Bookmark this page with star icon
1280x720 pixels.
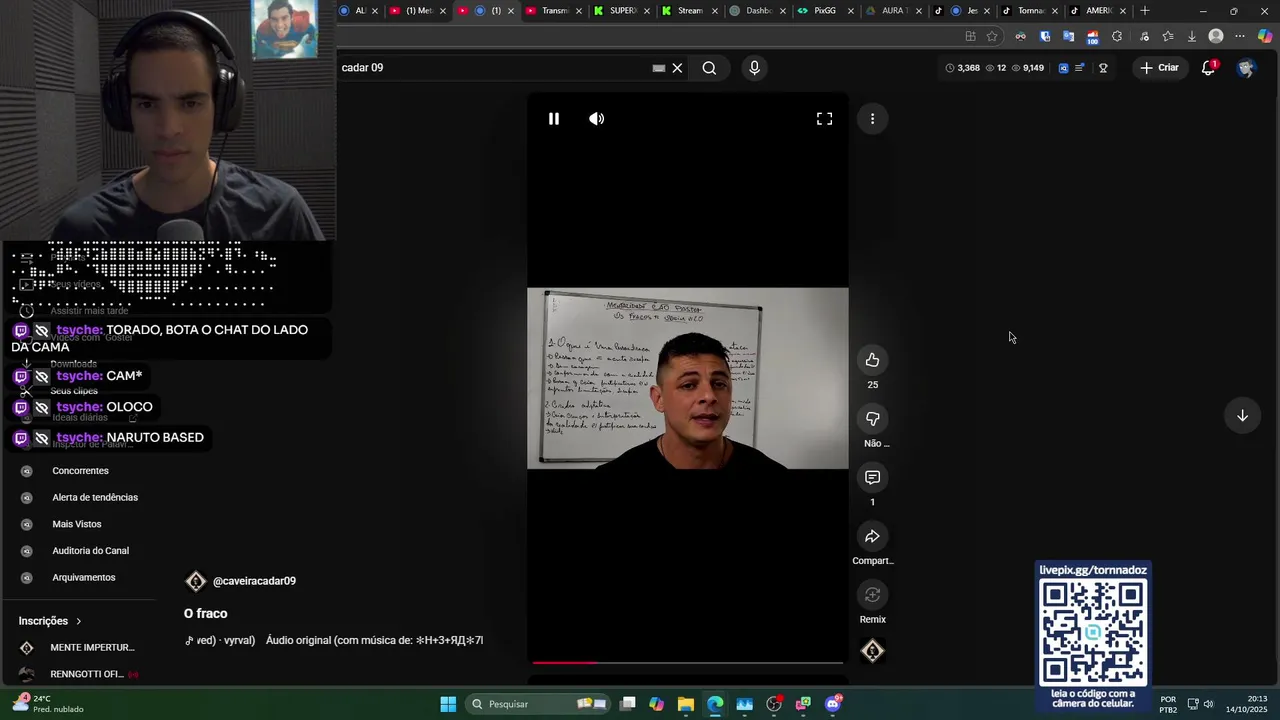[x=992, y=36]
